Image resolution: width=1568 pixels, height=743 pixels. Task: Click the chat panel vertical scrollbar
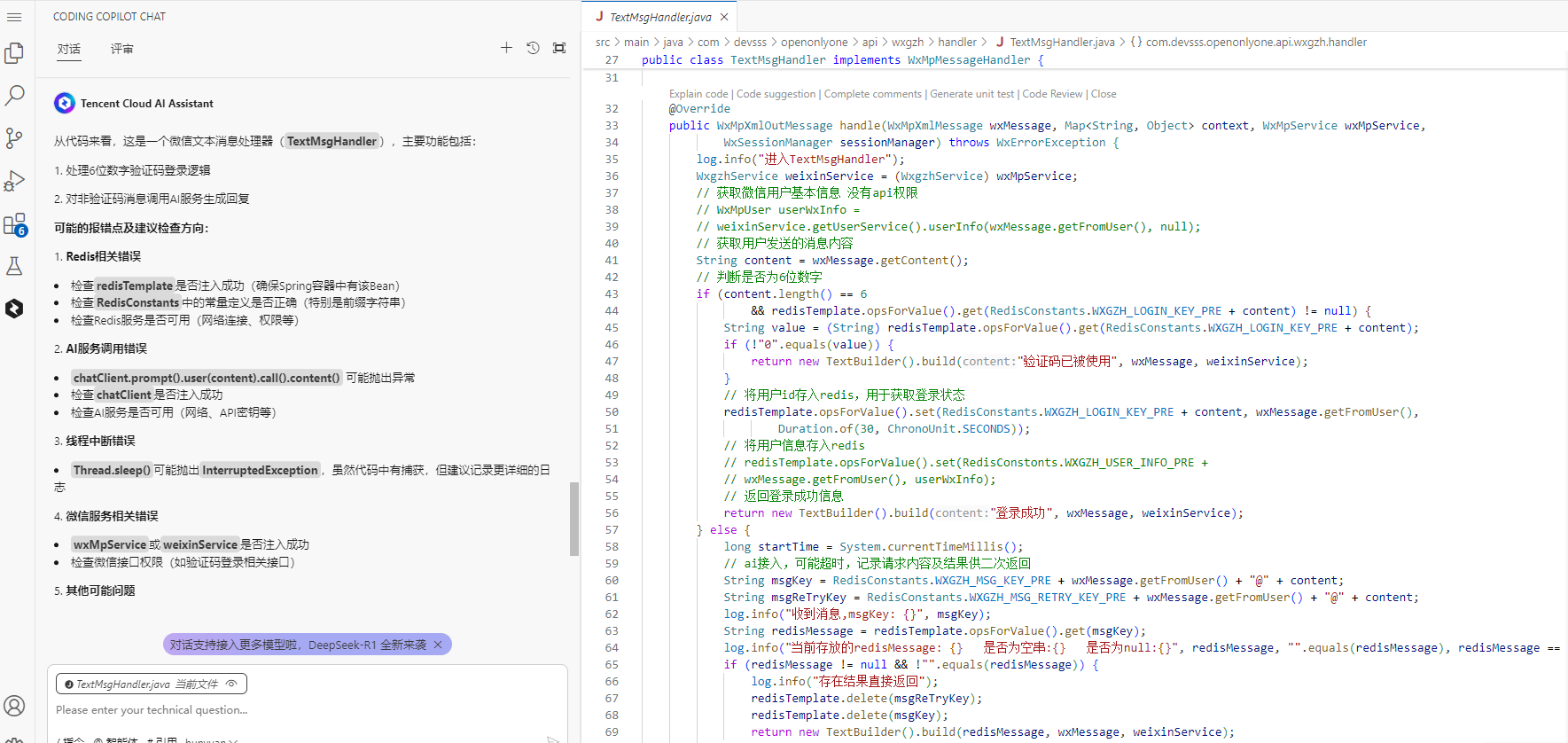[574, 519]
